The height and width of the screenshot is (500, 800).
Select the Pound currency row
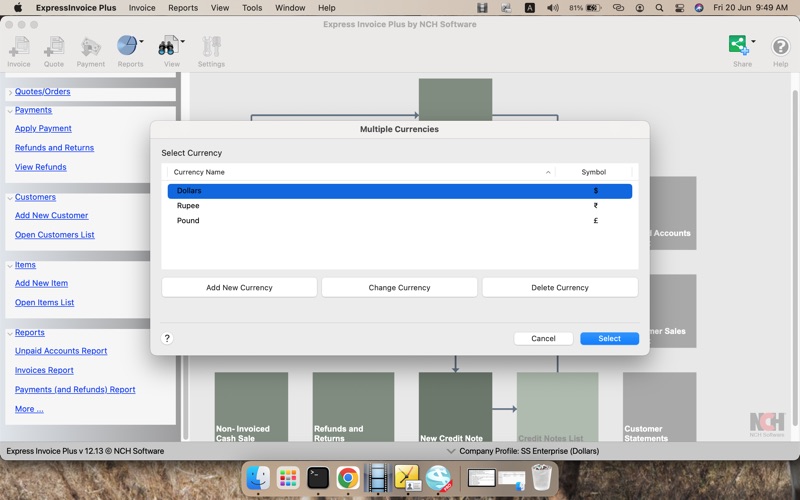[400, 220]
